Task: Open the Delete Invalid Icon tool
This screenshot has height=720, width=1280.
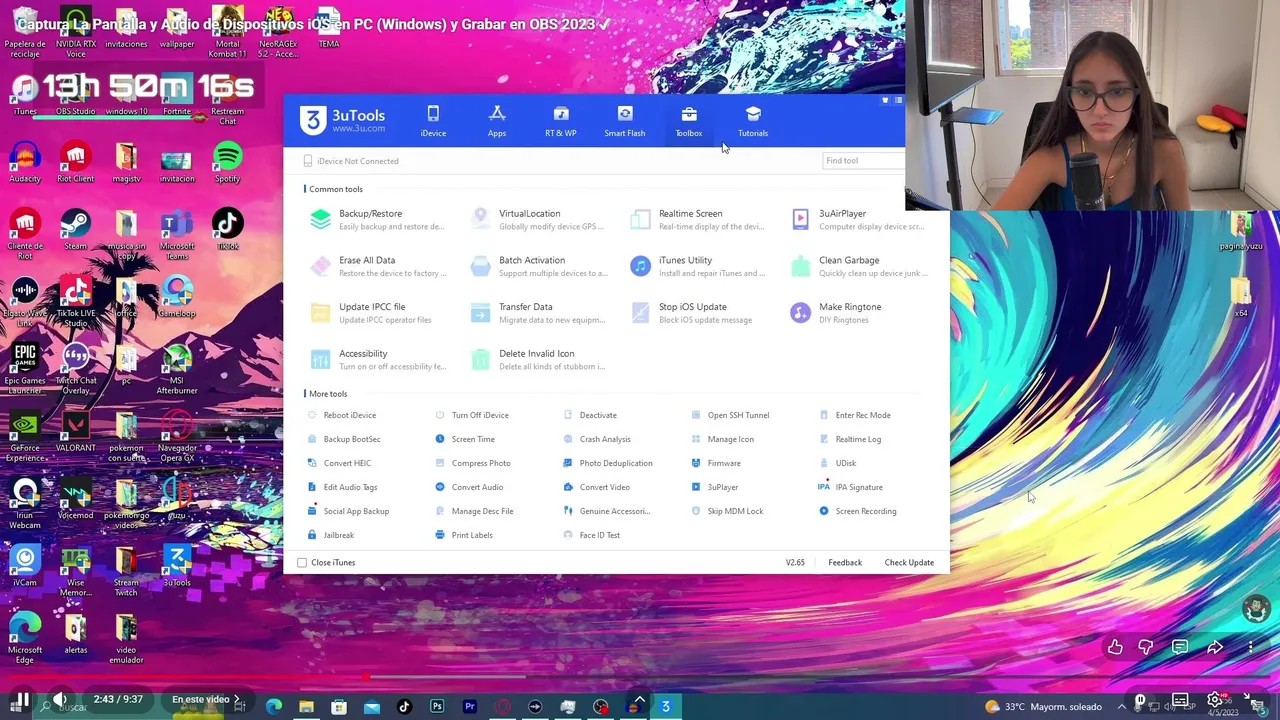Action: pos(537,360)
